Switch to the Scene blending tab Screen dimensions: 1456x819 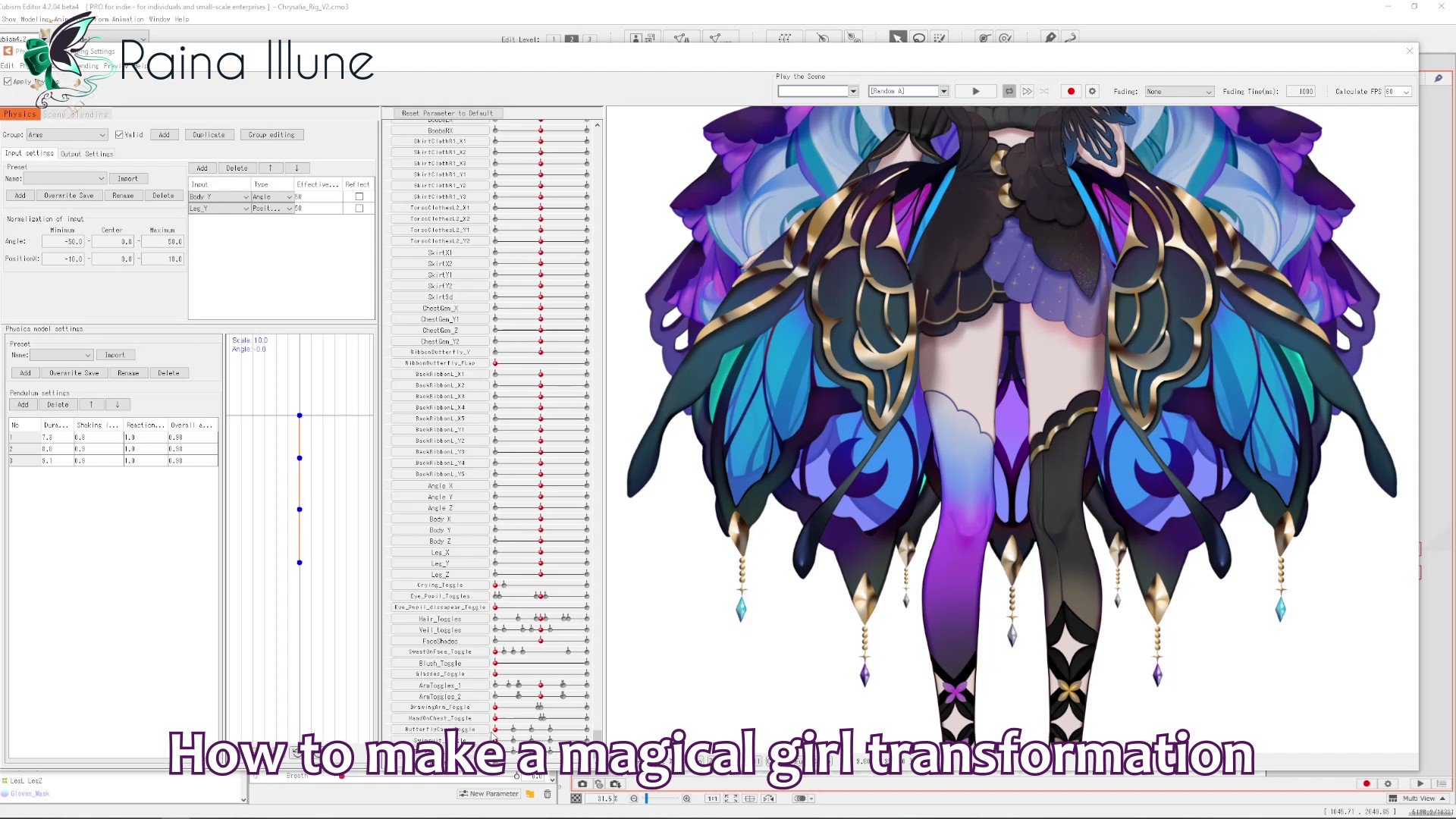pyautogui.click(x=75, y=115)
